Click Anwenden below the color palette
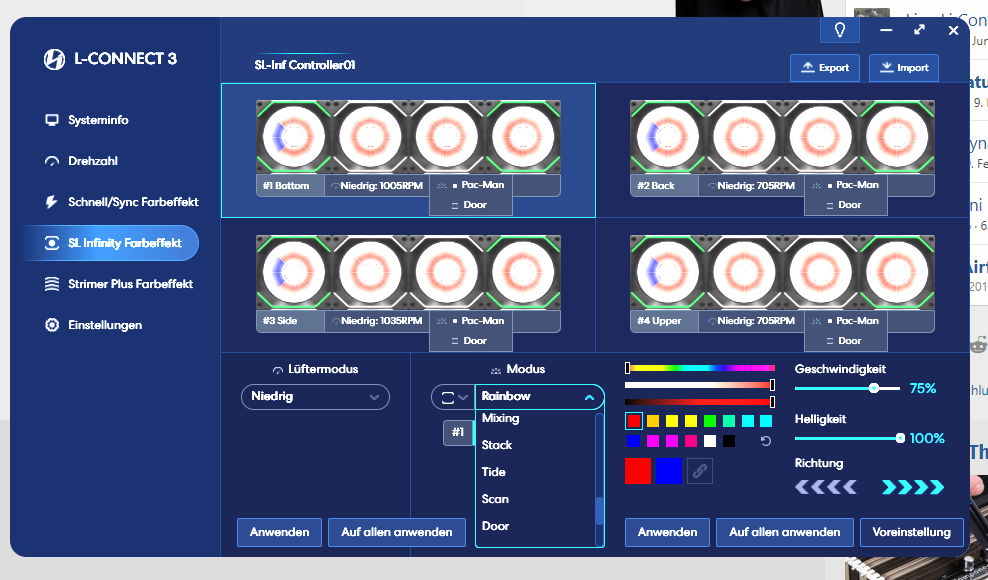 point(667,532)
